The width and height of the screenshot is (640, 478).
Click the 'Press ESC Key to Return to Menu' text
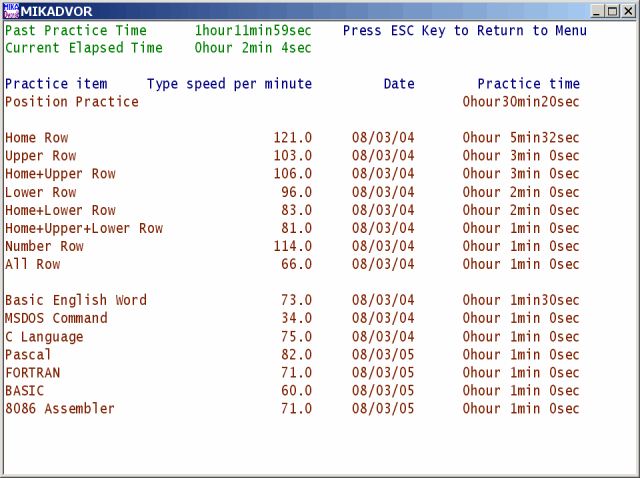(x=464, y=31)
